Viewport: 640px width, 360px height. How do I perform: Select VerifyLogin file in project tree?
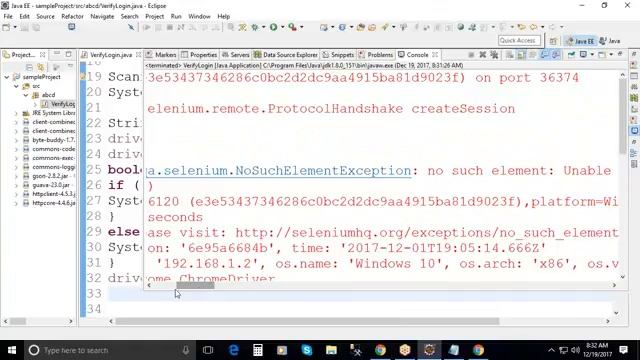click(x=58, y=104)
